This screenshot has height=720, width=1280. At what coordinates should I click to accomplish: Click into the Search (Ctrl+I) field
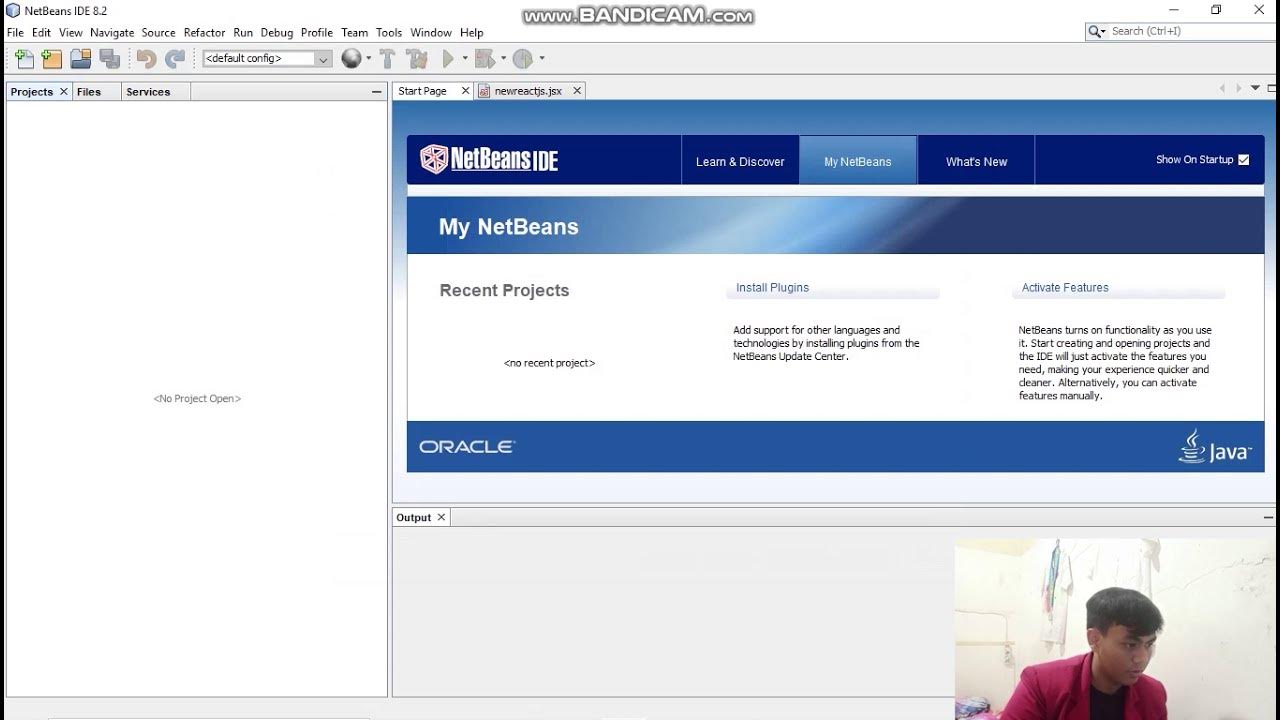1190,32
